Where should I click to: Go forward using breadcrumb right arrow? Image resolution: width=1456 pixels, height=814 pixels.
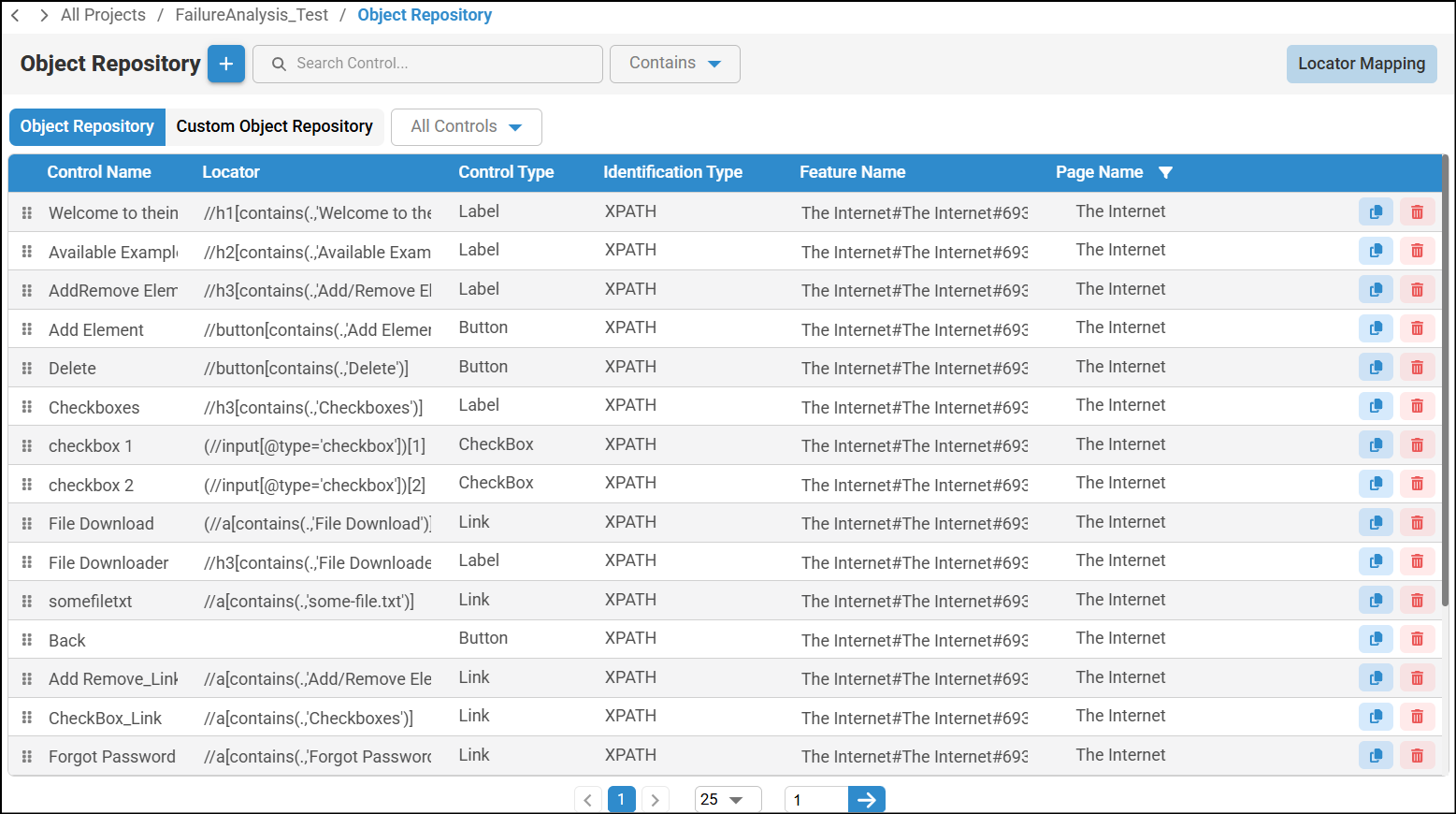44,15
